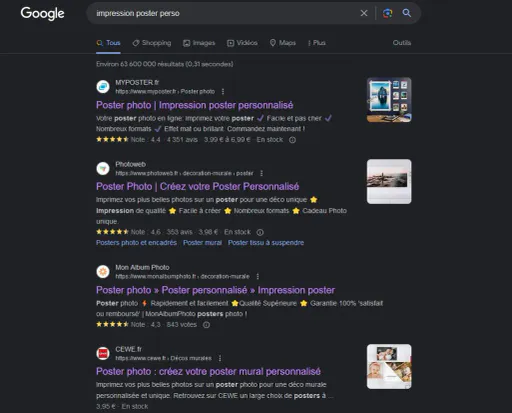This screenshot has width=512, height=413.
Task: Switch to the Images tab
Action: point(199,43)
